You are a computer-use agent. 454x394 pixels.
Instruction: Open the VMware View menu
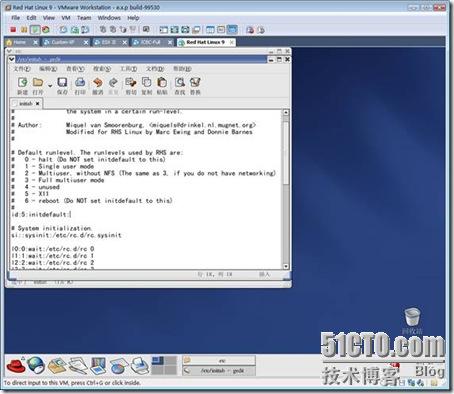[x=49, y=18]
